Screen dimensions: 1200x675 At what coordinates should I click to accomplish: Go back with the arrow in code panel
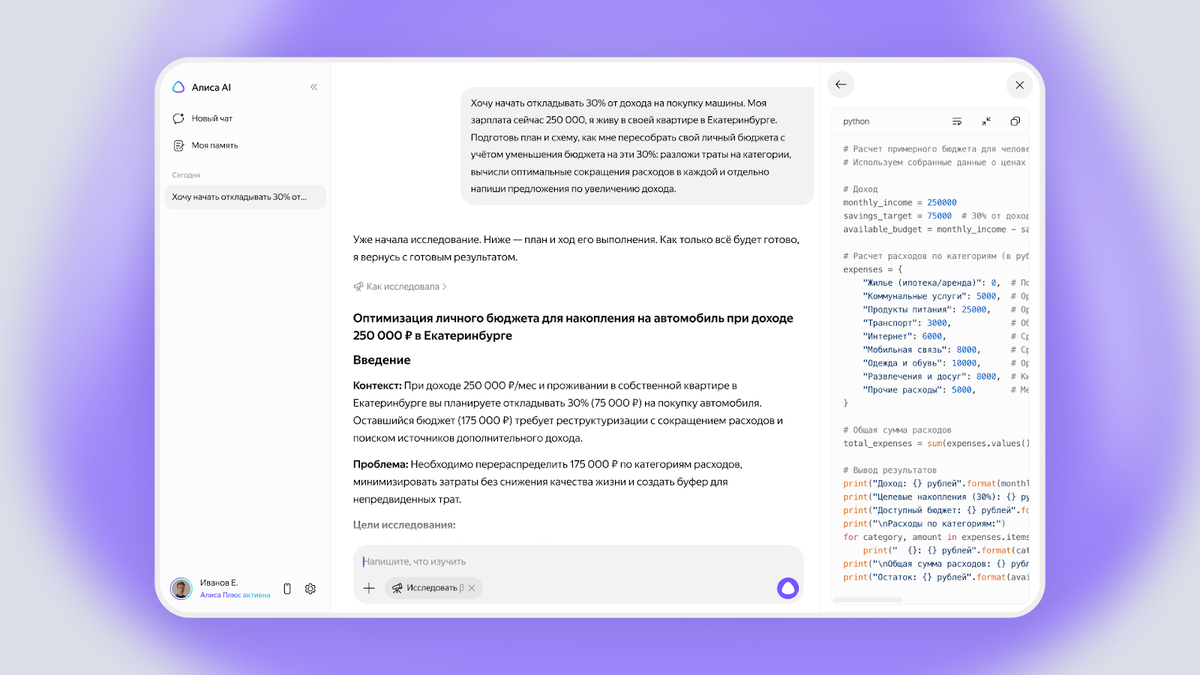(841, 85)
